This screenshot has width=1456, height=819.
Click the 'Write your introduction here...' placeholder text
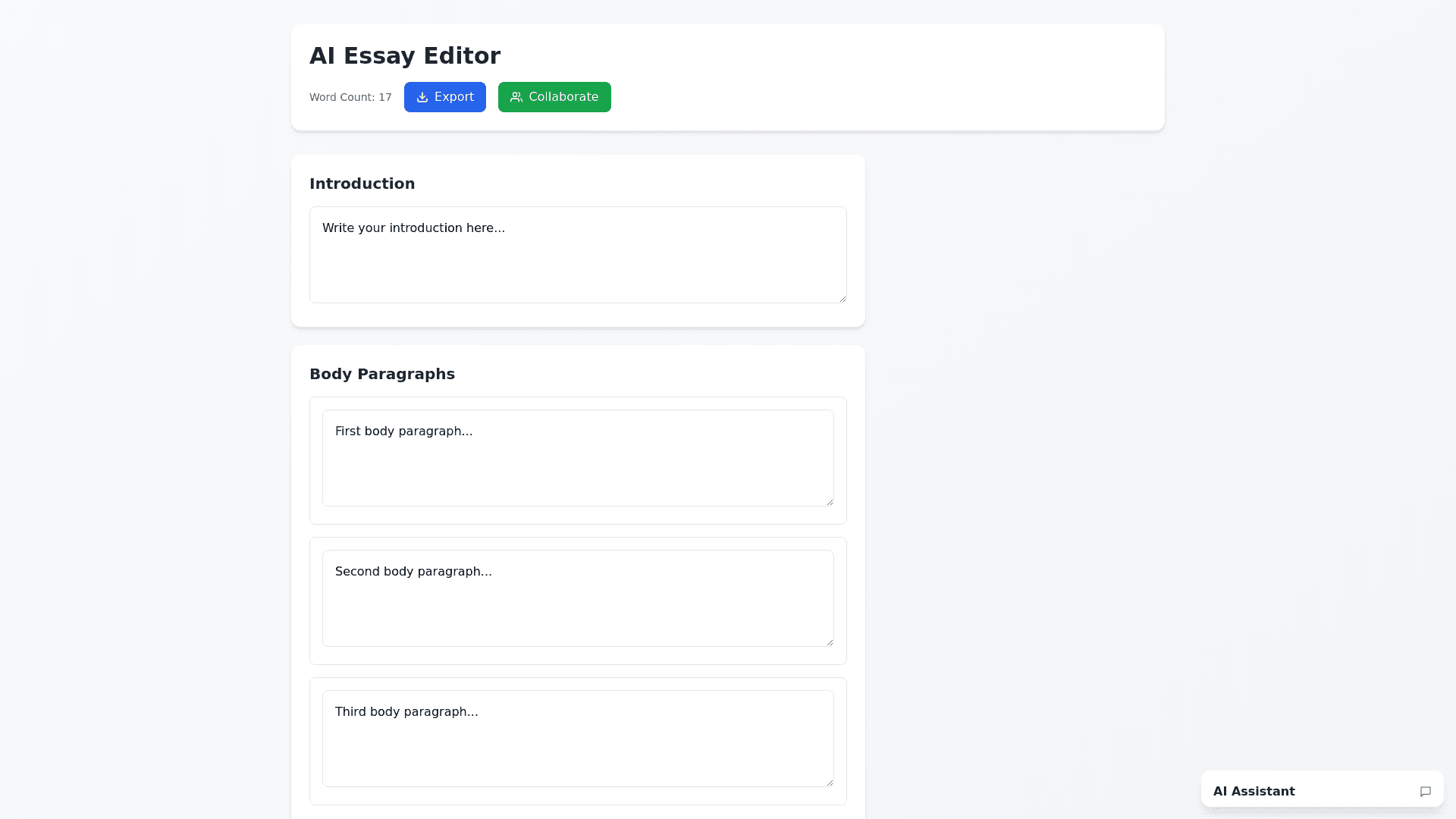[x=413, y=227]
